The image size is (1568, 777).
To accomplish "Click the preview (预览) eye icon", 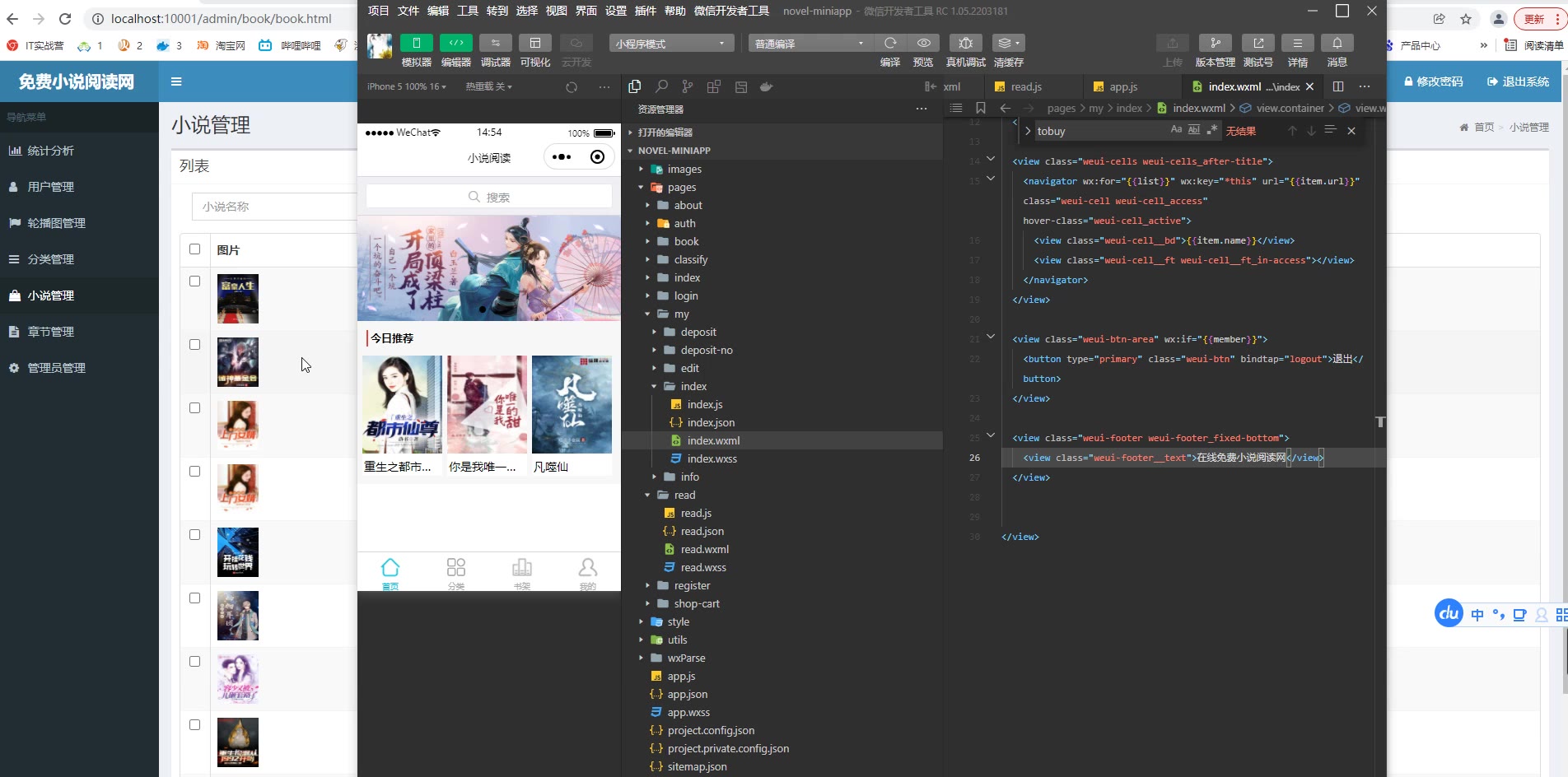I will coord(923,44).
